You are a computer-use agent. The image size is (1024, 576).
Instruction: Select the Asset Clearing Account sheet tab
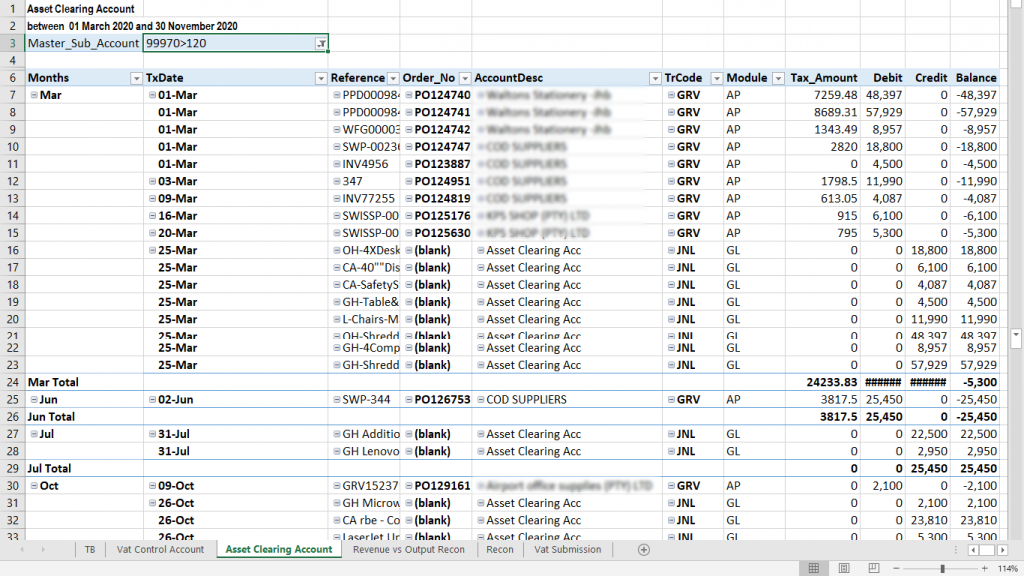[x=279, y=550]
